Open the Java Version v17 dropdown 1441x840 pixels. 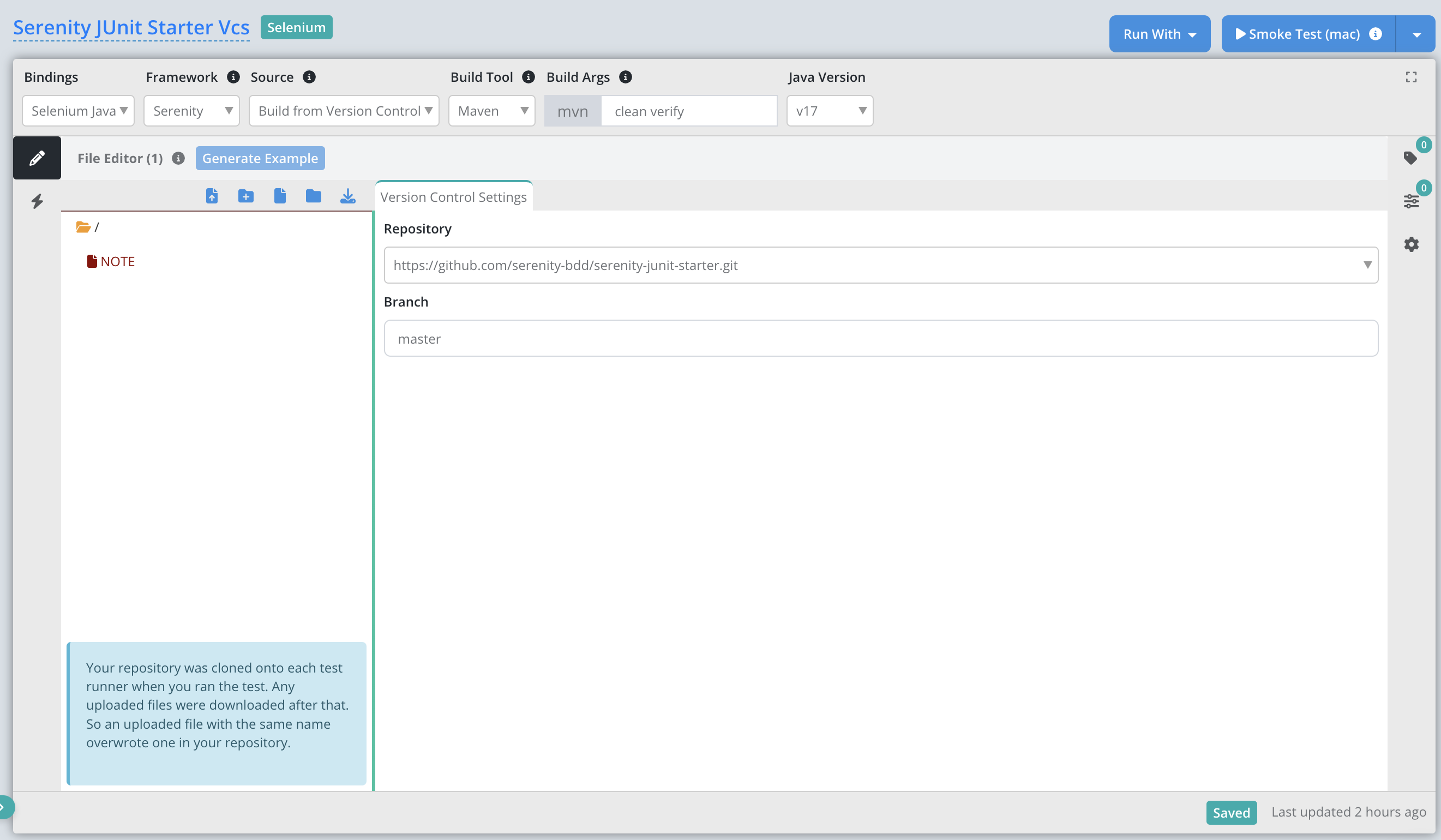[x=830, y=111]
